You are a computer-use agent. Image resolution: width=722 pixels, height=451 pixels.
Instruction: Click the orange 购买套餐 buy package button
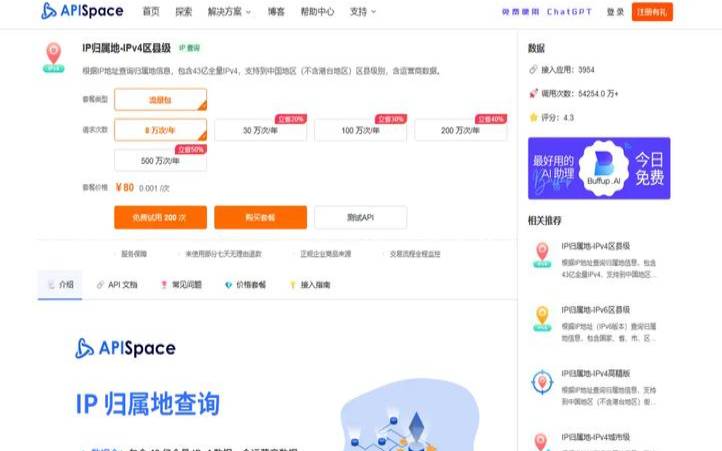(260, 217)
